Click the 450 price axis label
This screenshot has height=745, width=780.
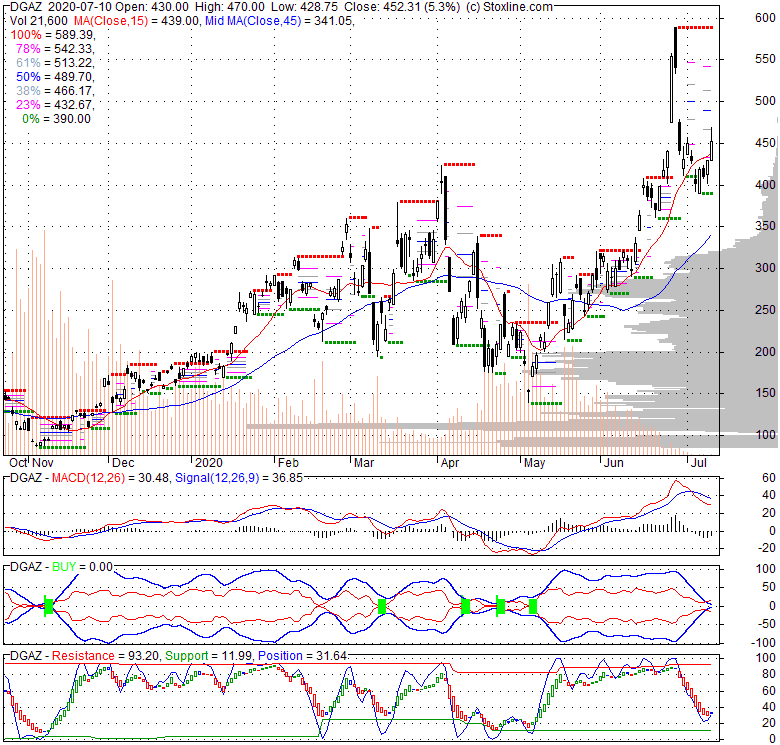point(765,143)
